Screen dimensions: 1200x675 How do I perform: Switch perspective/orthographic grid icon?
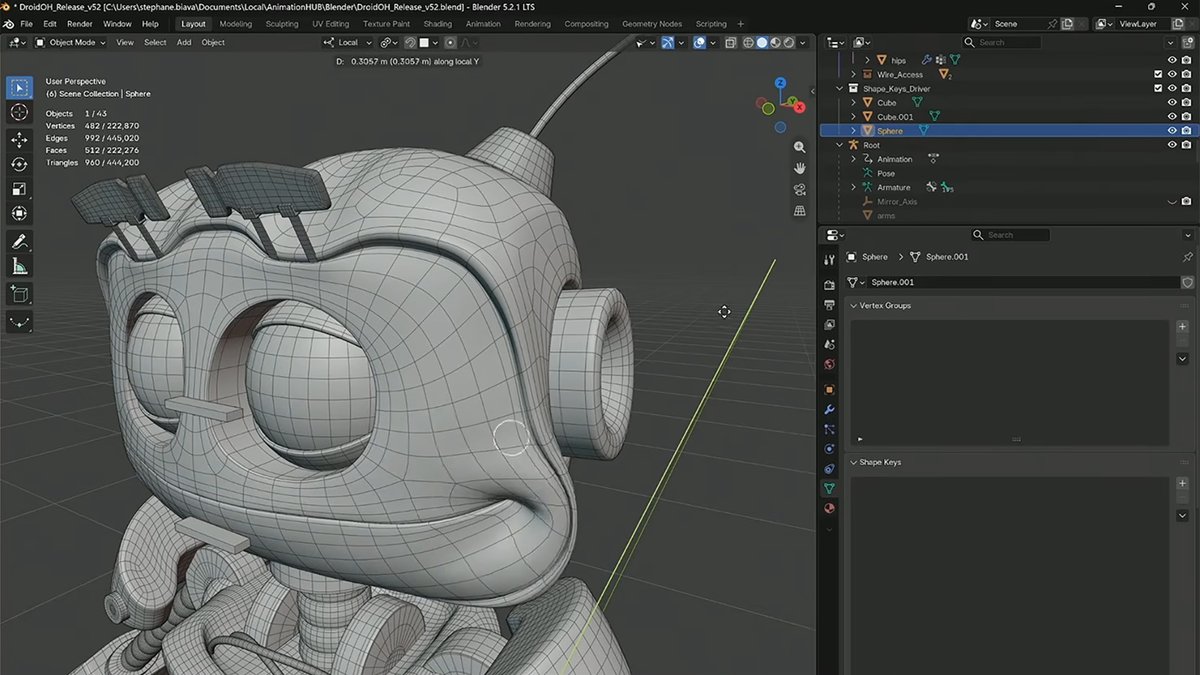tap(800, 211)
